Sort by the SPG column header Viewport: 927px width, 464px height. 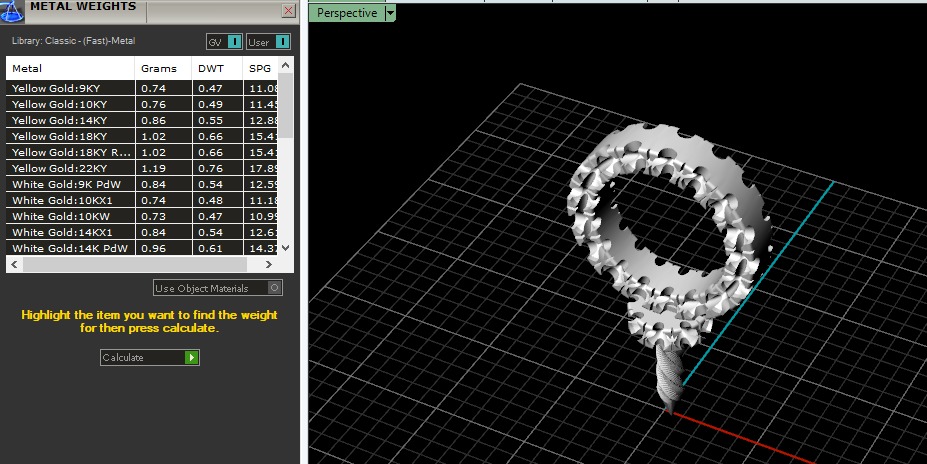(260, 69)
